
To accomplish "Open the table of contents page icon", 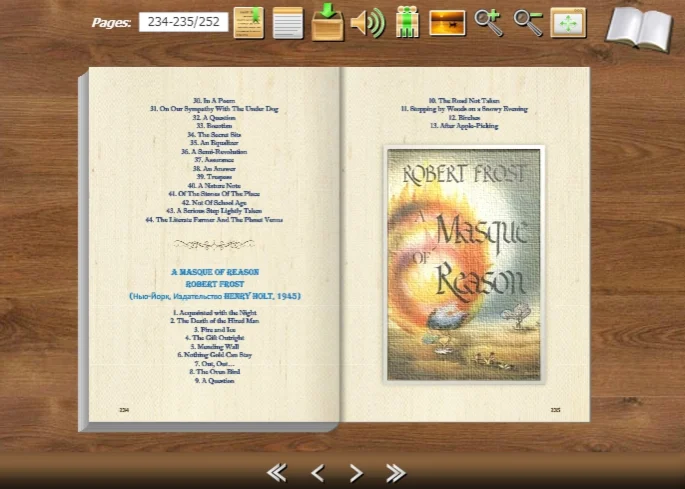I will (288, 23).
